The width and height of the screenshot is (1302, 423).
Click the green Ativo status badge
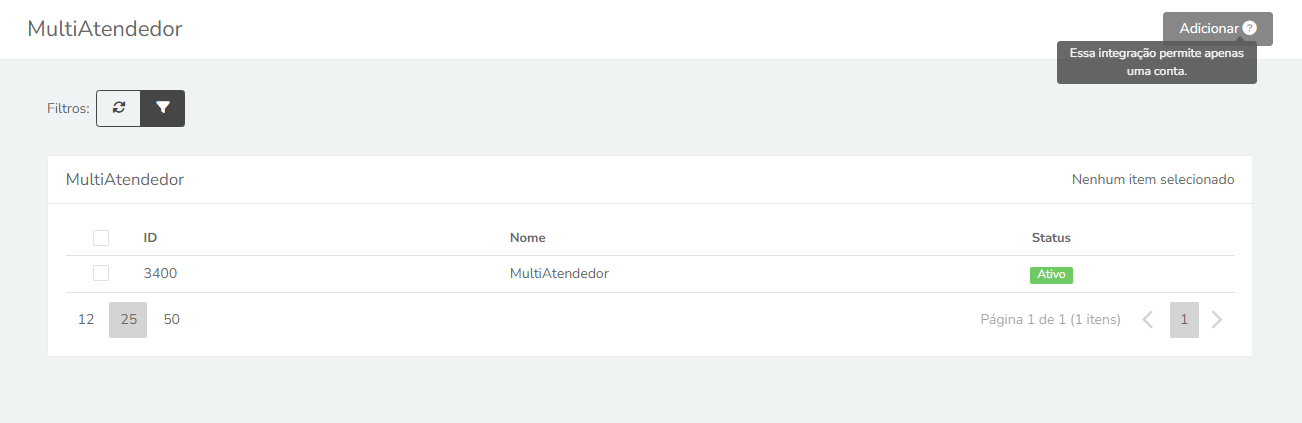pyautogui.click(x=1051, y=274)
